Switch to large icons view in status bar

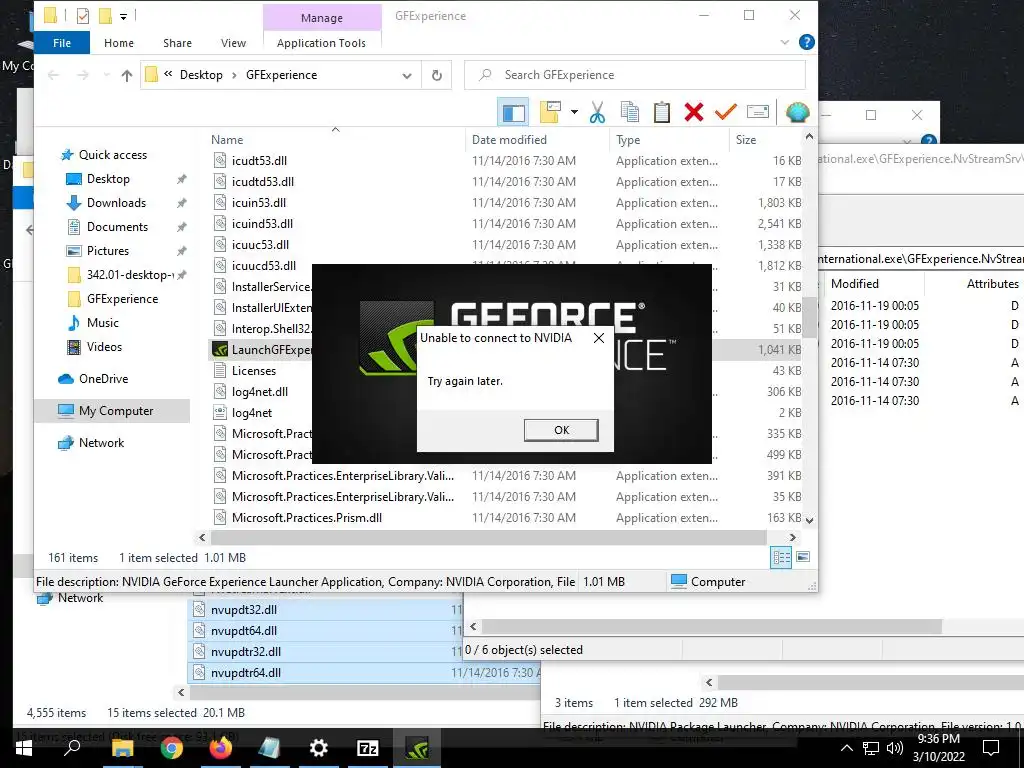803,557
